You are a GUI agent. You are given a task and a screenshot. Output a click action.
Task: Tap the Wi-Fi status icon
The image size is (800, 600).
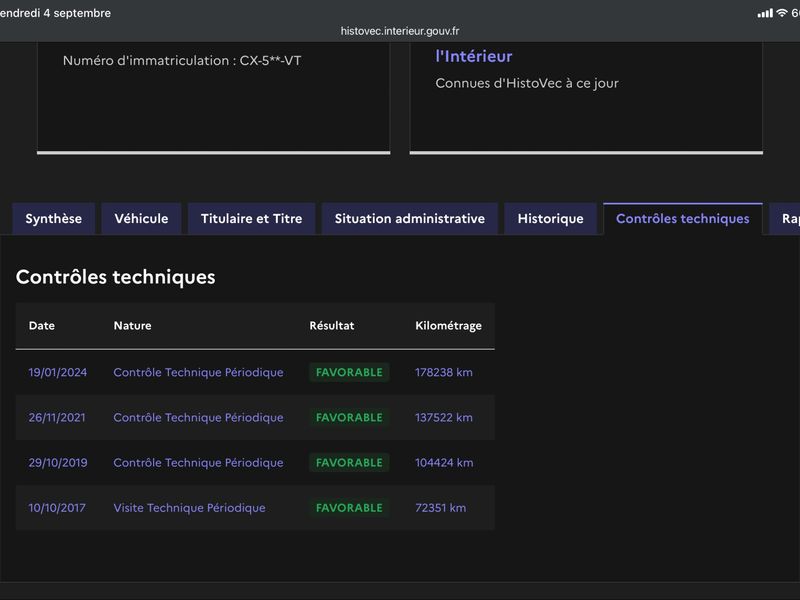(x=782, y=13)
